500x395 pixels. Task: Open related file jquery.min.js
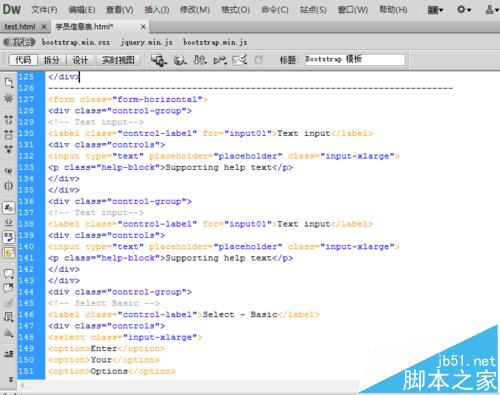coord(147,42)
